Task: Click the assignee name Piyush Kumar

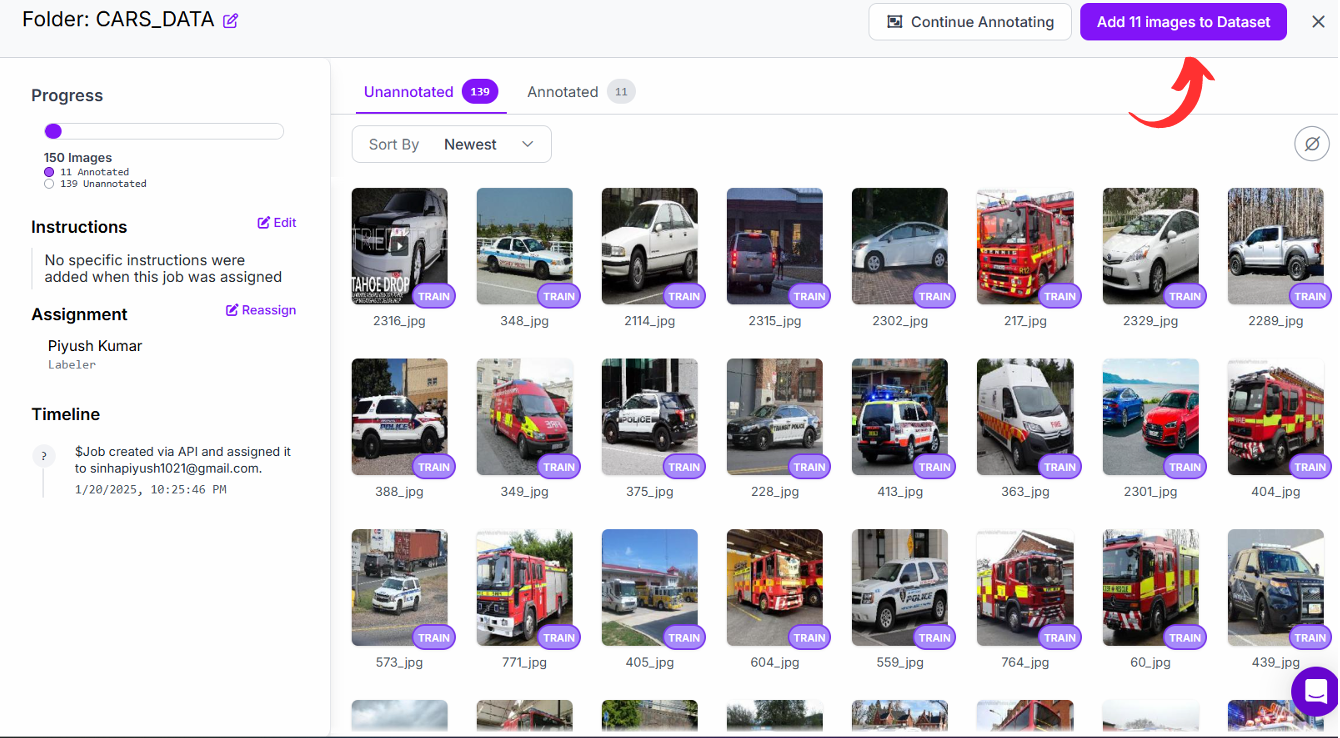Action: (x=95, y=346)
